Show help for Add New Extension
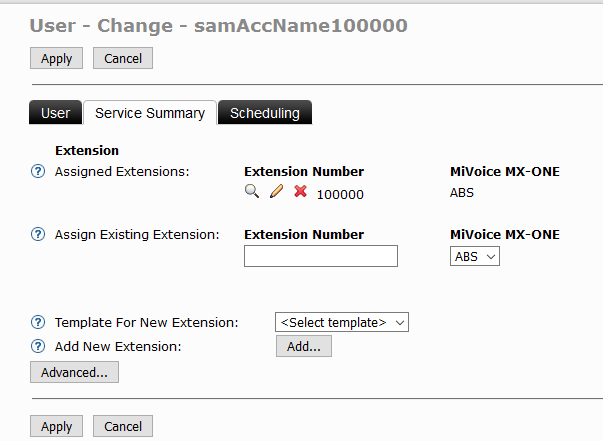This screenshot has width=603, height=441. pyautogui.click(x=38, y=346)
